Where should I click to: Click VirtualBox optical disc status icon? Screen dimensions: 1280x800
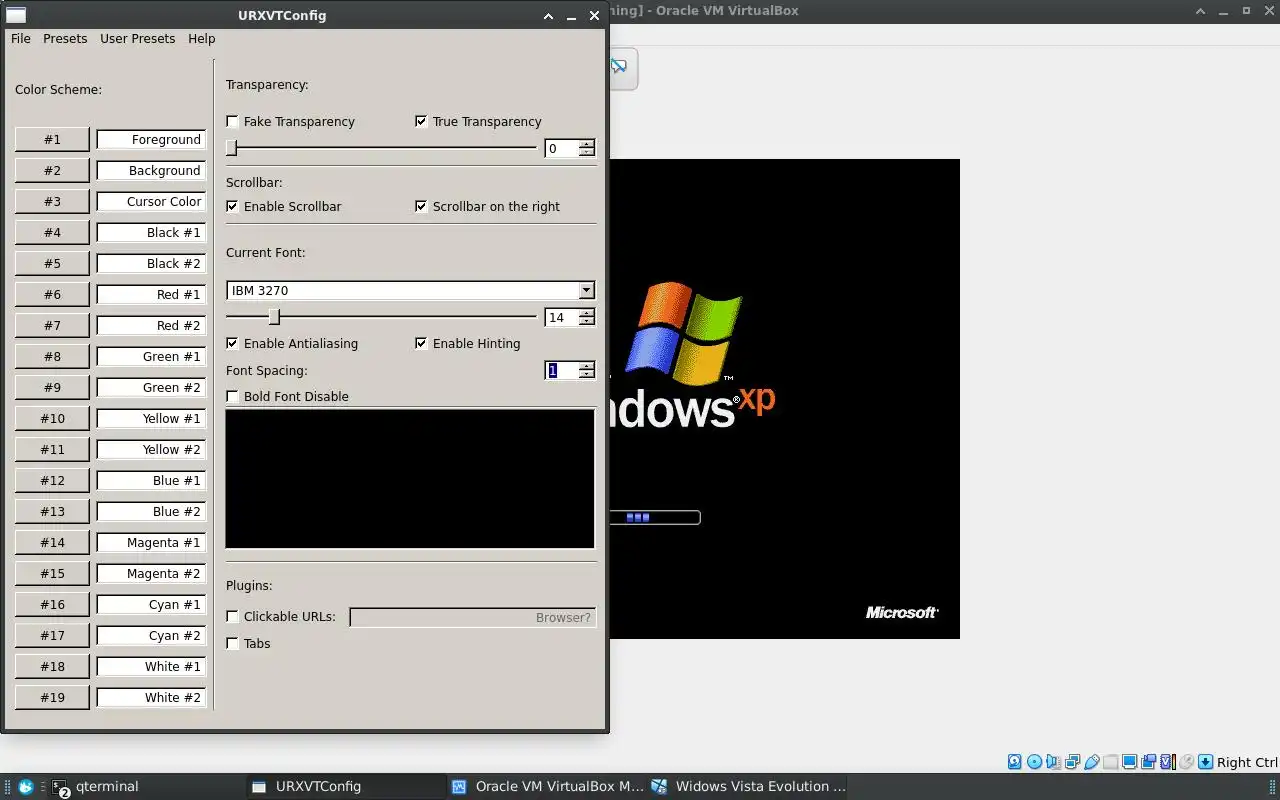pyautogui.click(x=1035, y=762)
